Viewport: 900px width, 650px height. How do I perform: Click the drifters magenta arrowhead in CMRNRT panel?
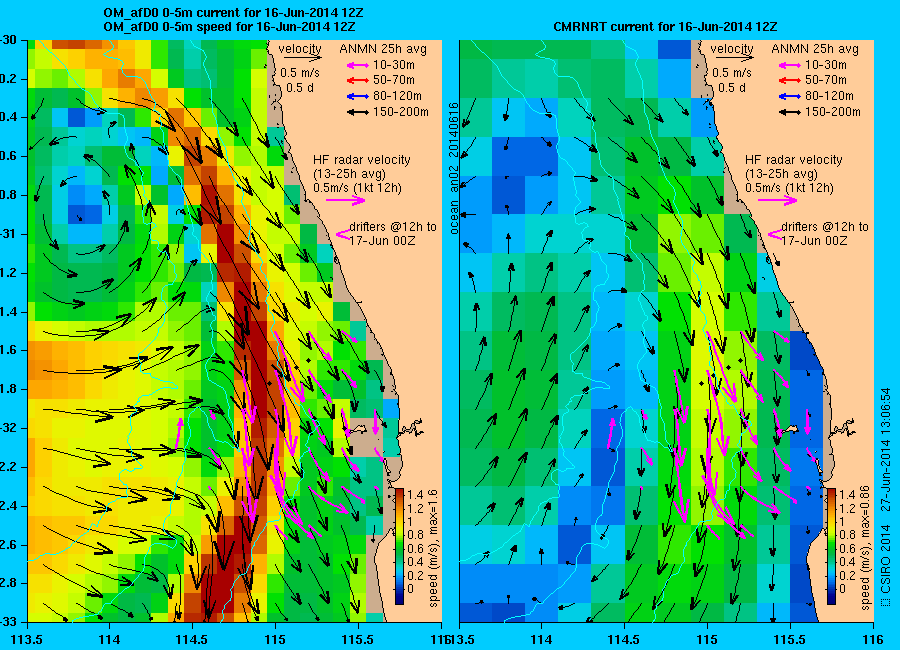pos(774,234)
